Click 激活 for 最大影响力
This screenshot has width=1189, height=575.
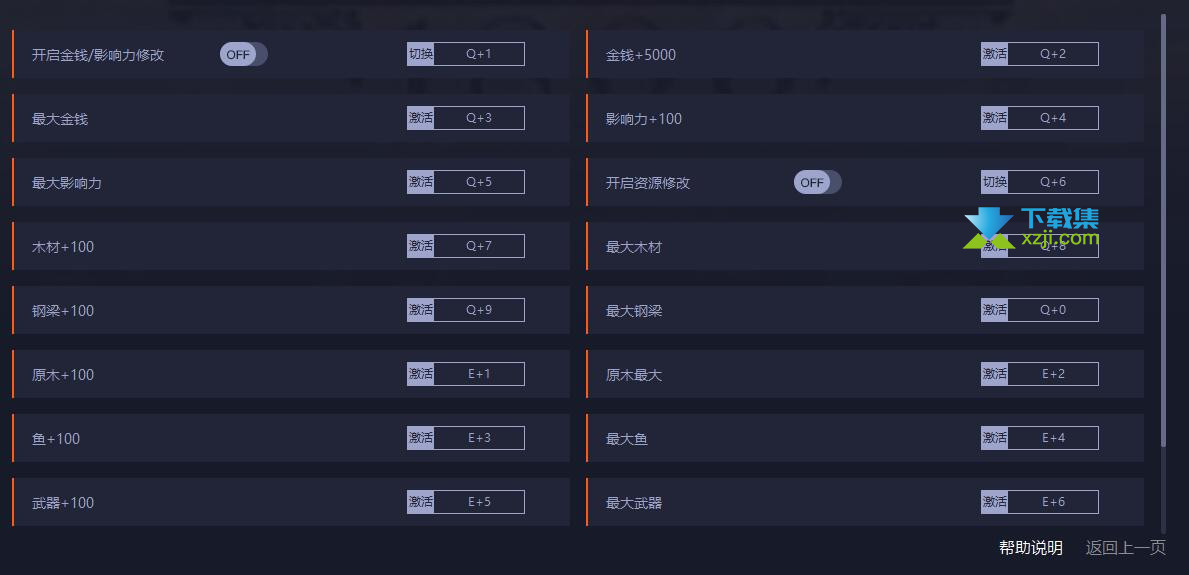421,182
